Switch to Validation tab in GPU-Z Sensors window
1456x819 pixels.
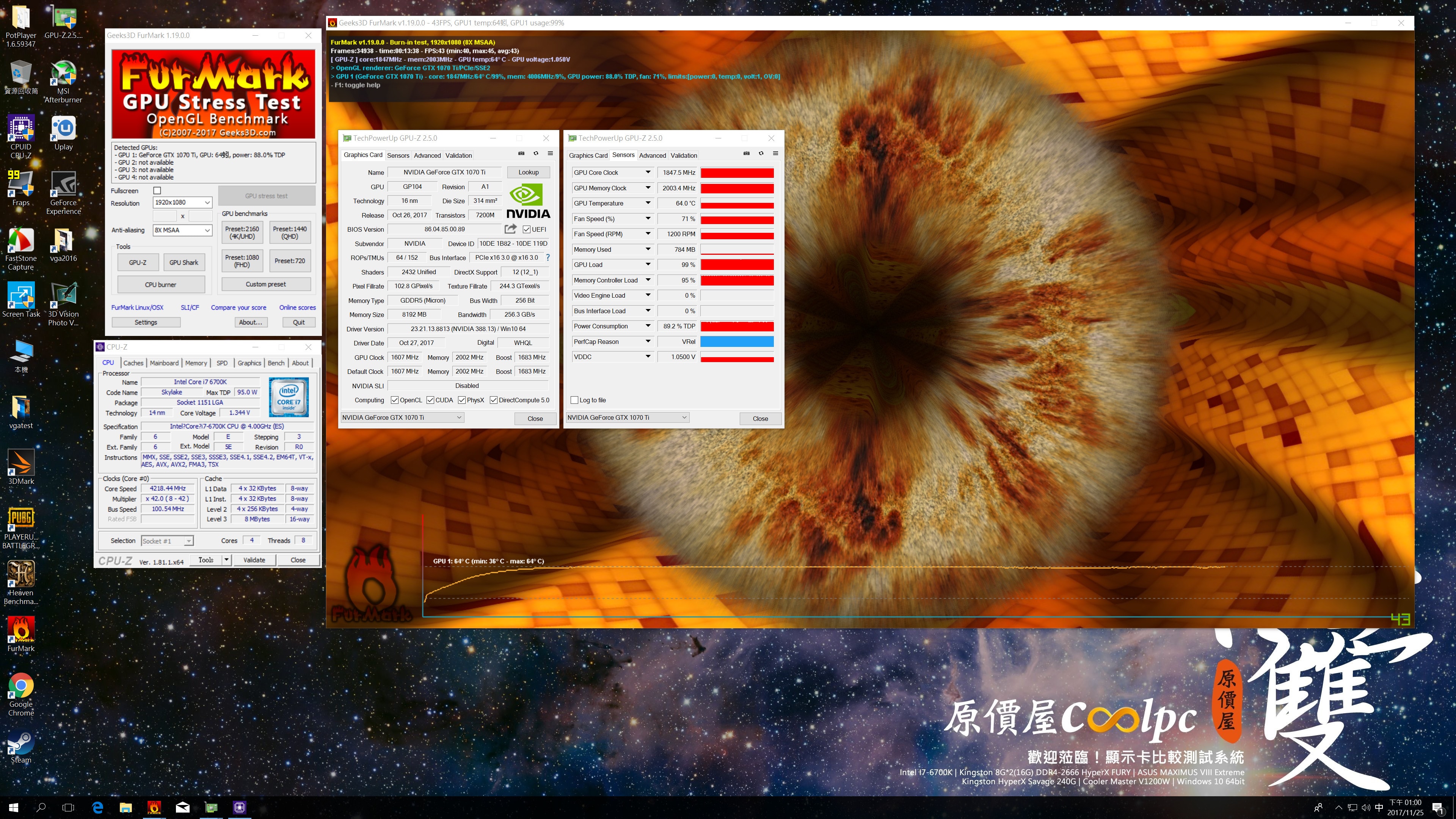pyautogui.click(x=684, y=155)
